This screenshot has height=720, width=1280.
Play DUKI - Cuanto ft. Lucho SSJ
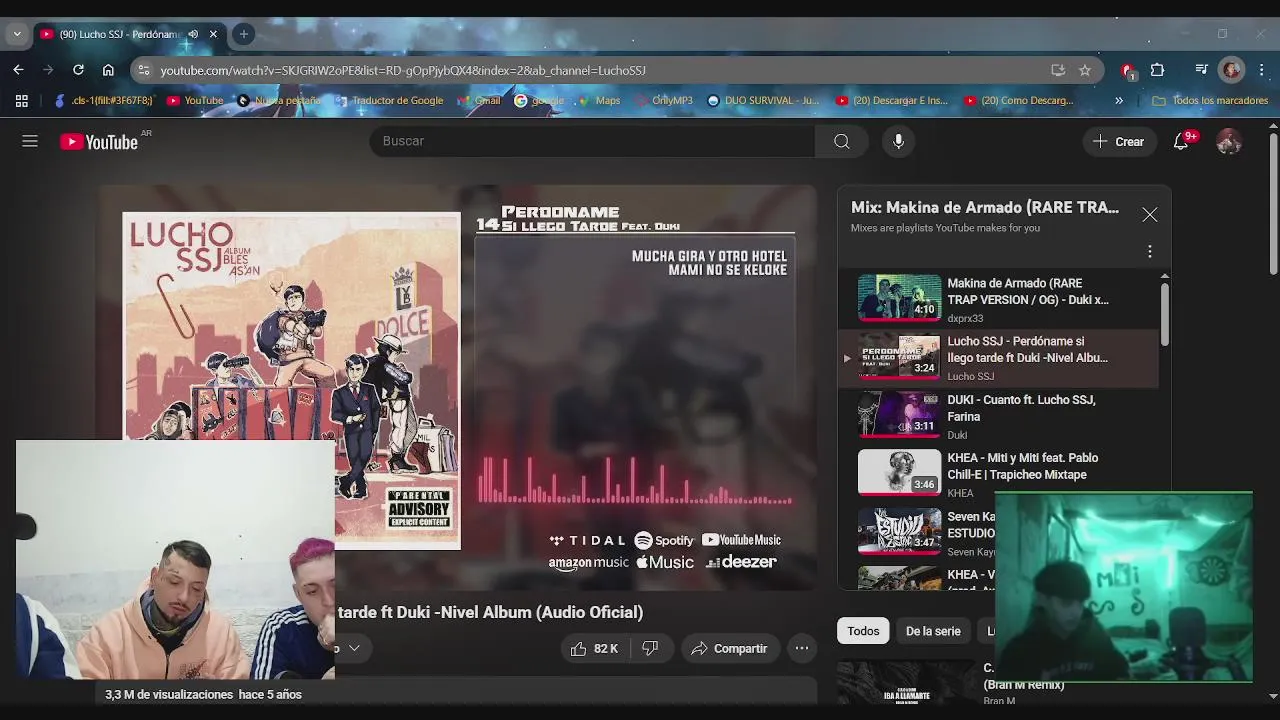click(x=1000, y=415)
